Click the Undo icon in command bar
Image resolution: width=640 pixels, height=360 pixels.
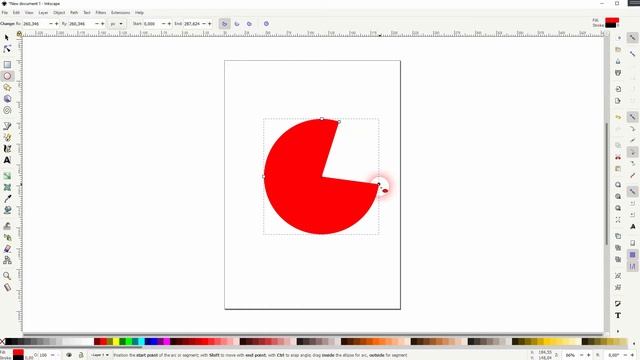click(618, 117)
